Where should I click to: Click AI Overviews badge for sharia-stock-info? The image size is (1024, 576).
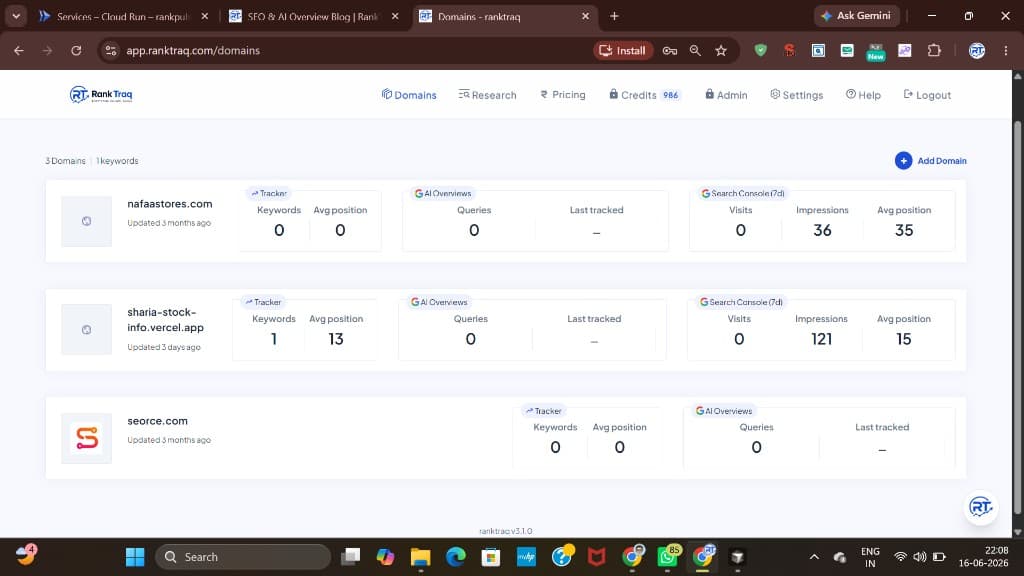439,302
